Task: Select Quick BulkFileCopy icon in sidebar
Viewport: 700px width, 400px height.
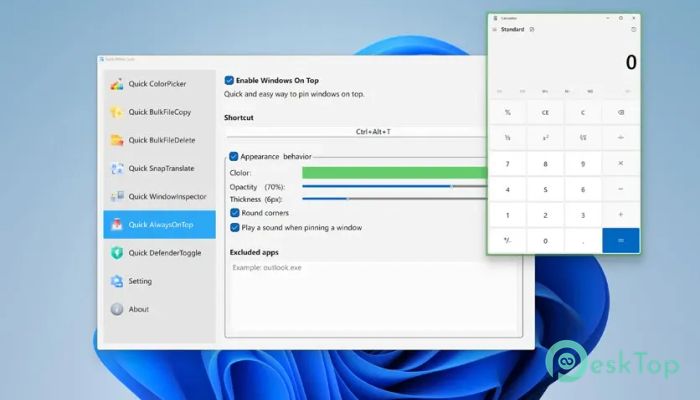Action: 117,112
